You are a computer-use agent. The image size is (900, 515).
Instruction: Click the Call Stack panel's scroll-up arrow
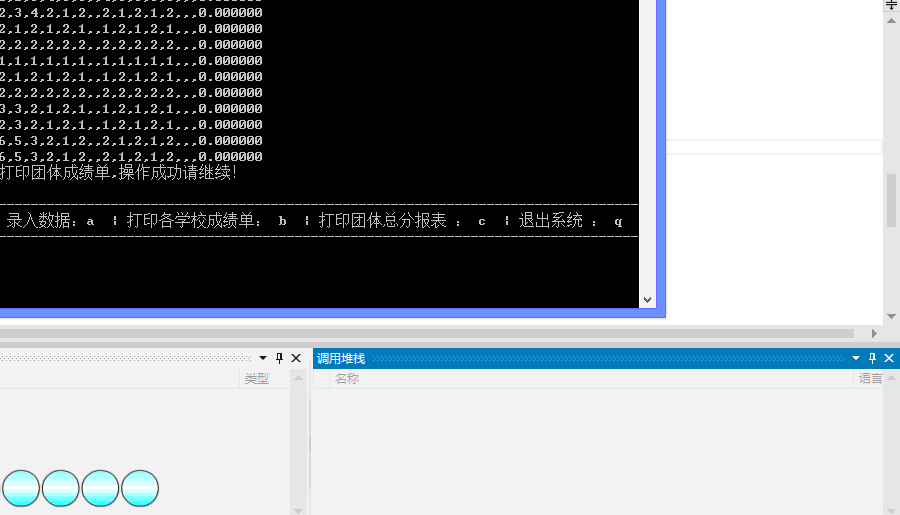pos(891,378)
